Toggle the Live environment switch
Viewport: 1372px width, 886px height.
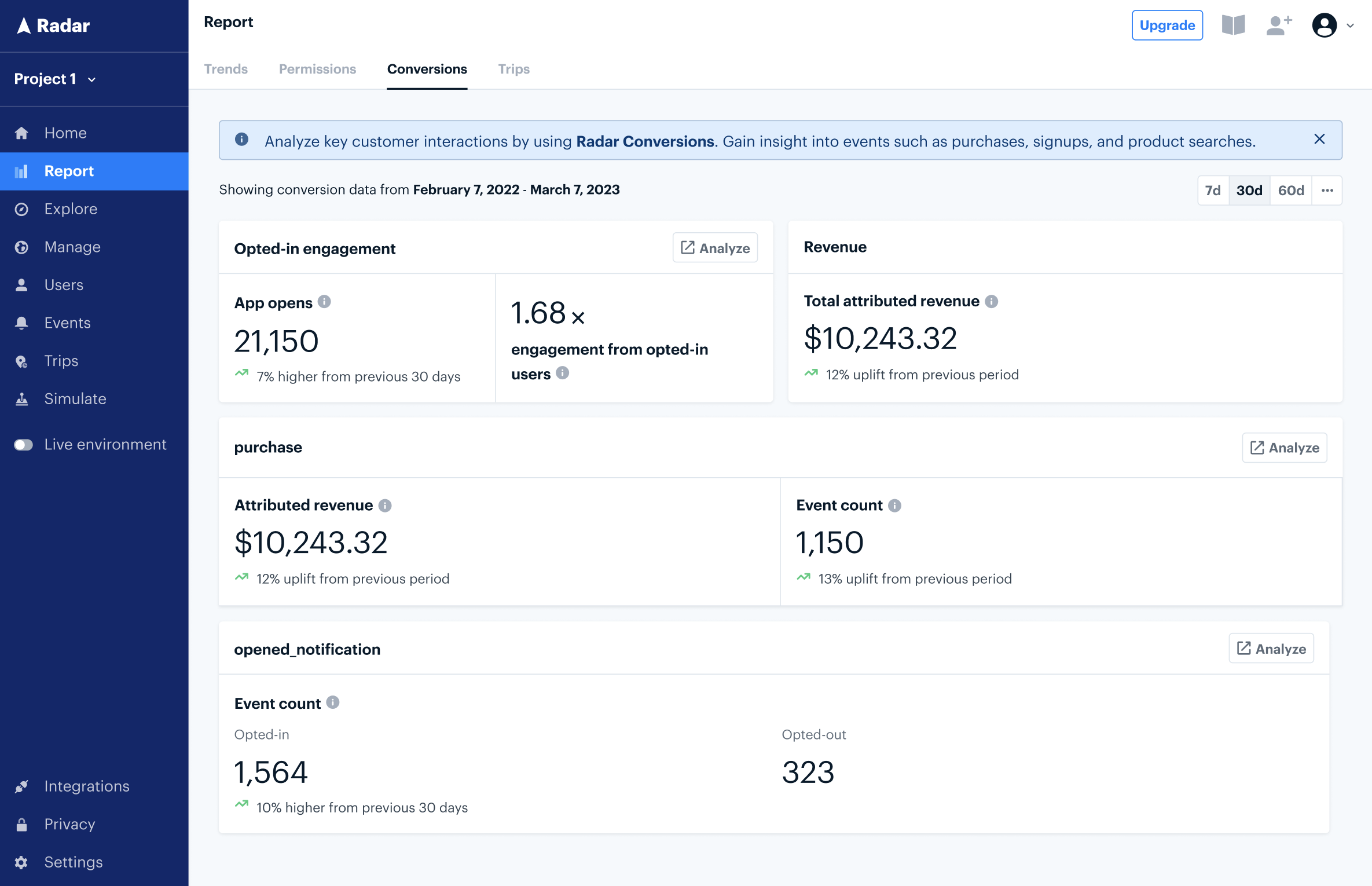point(22,444)
